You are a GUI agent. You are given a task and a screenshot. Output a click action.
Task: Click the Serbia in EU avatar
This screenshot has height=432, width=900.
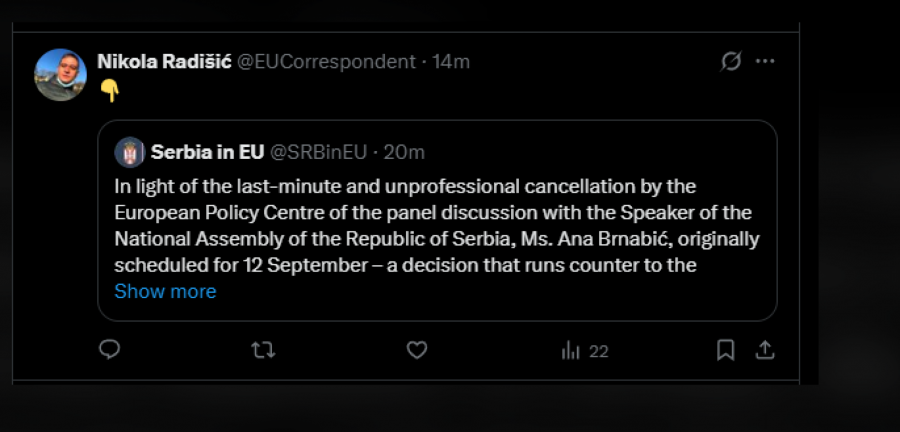(130, 152)
